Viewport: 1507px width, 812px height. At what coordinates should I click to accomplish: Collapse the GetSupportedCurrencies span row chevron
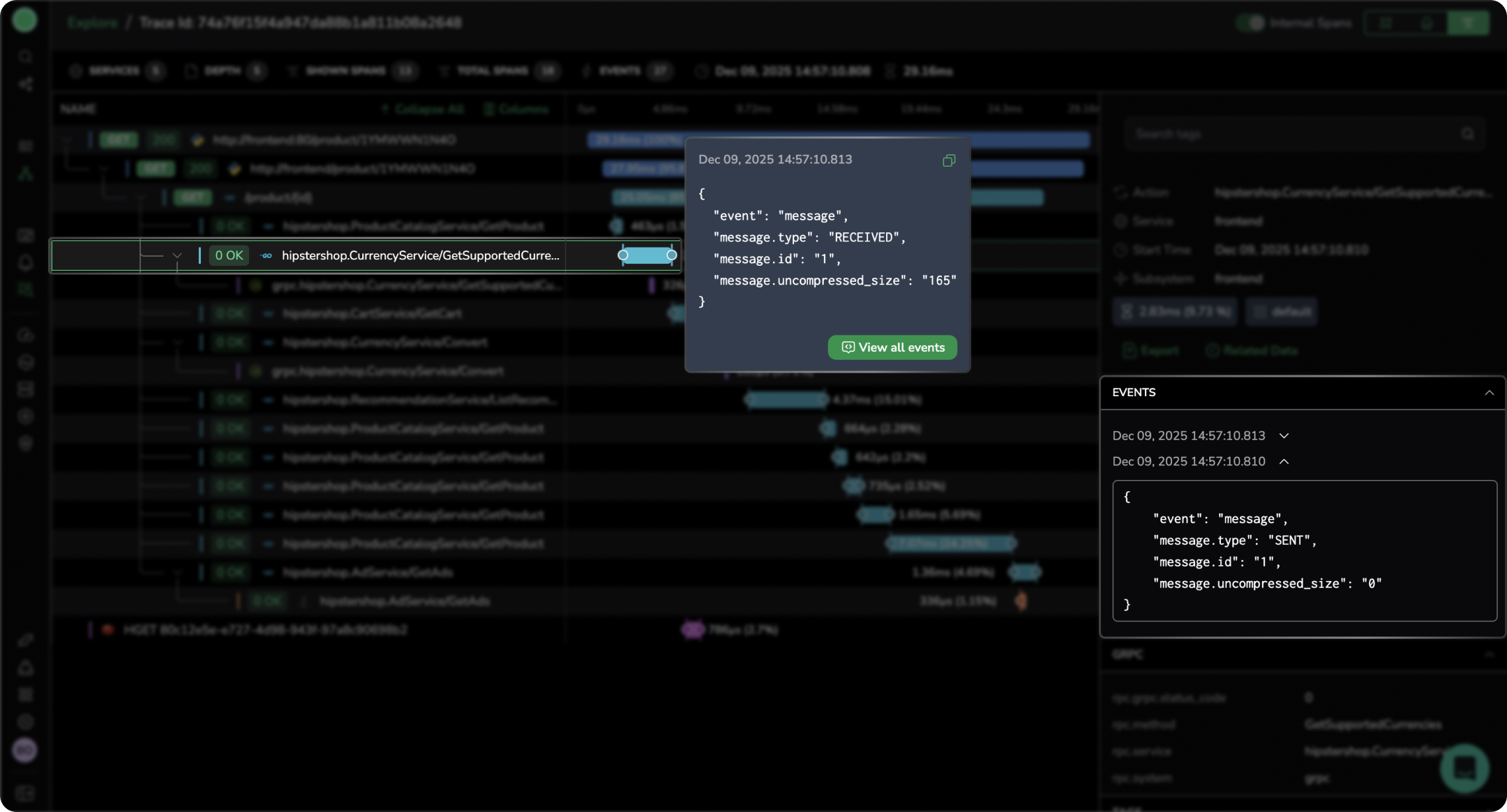click(177, 256)
